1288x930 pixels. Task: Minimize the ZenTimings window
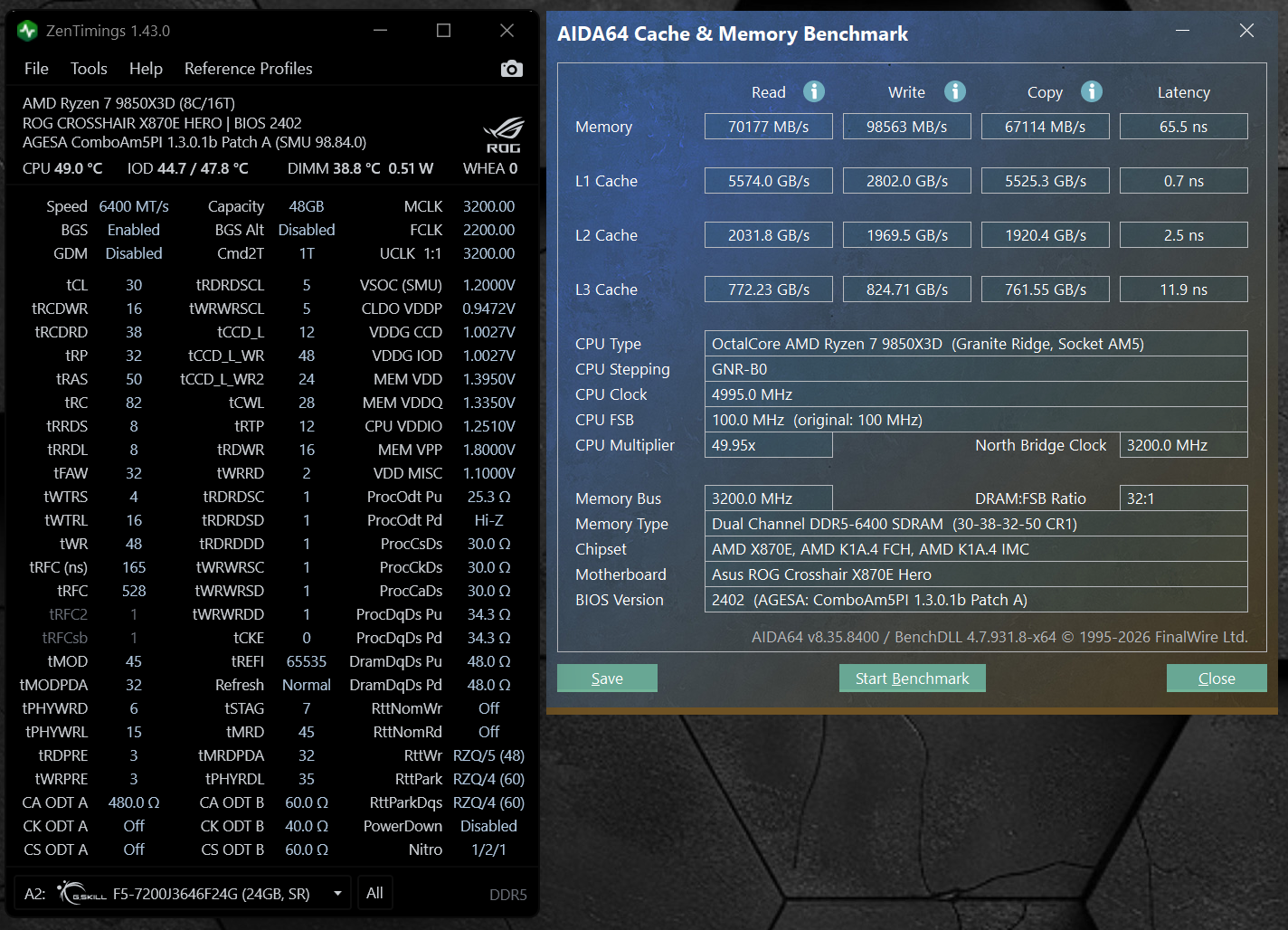tap(381, 31)
